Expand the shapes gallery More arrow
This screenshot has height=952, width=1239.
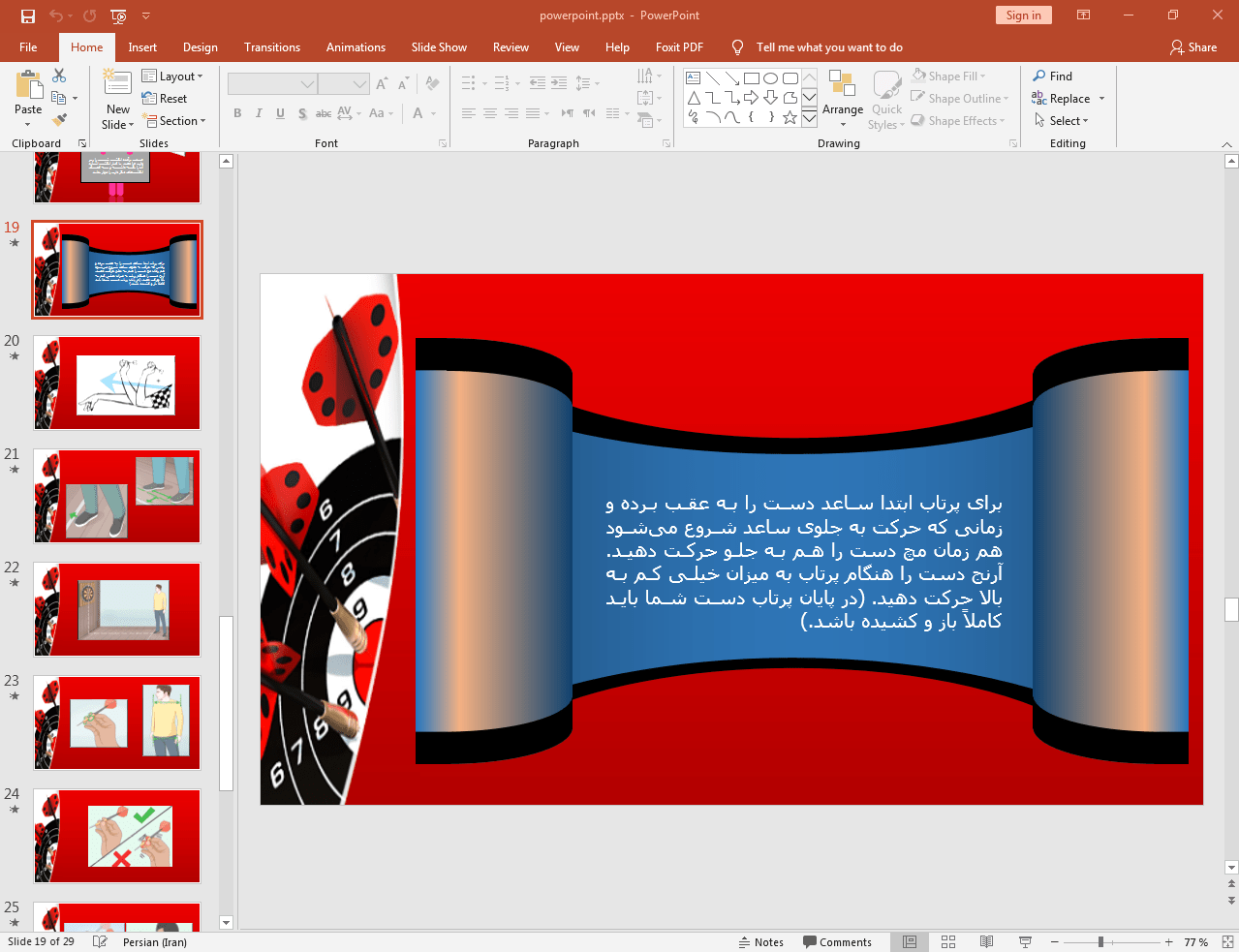[809, 118]
